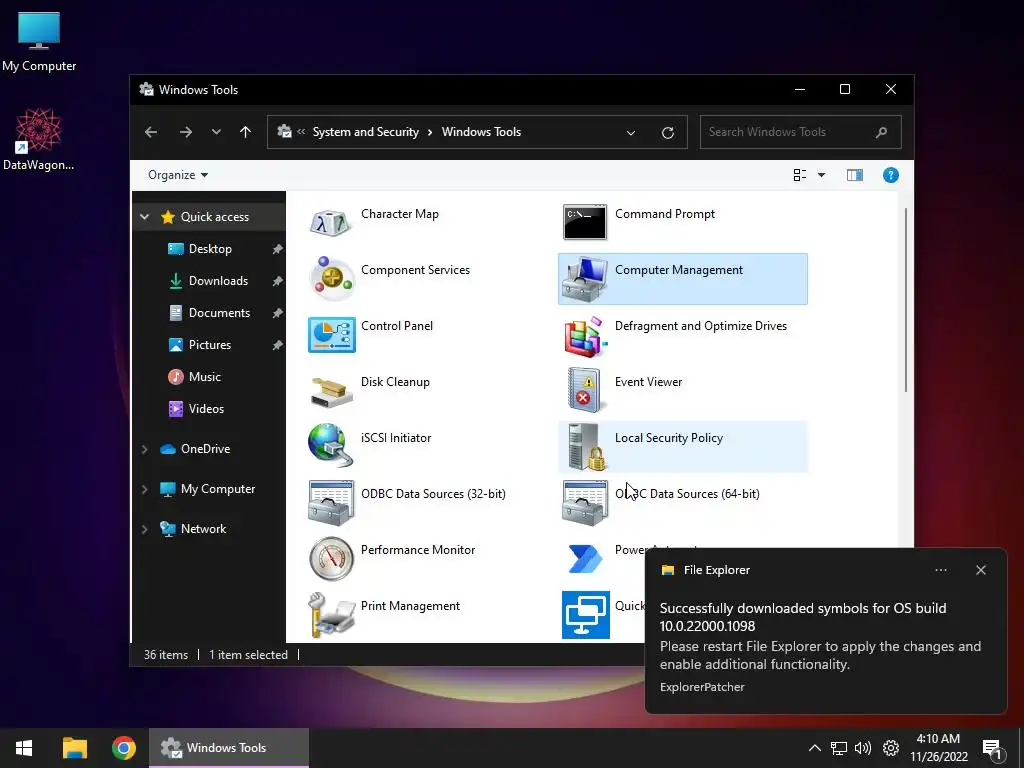The height and width of the screenshot is (768, 1024).
Task: Open Local Security Policy icon
Action: coord(586,447)
